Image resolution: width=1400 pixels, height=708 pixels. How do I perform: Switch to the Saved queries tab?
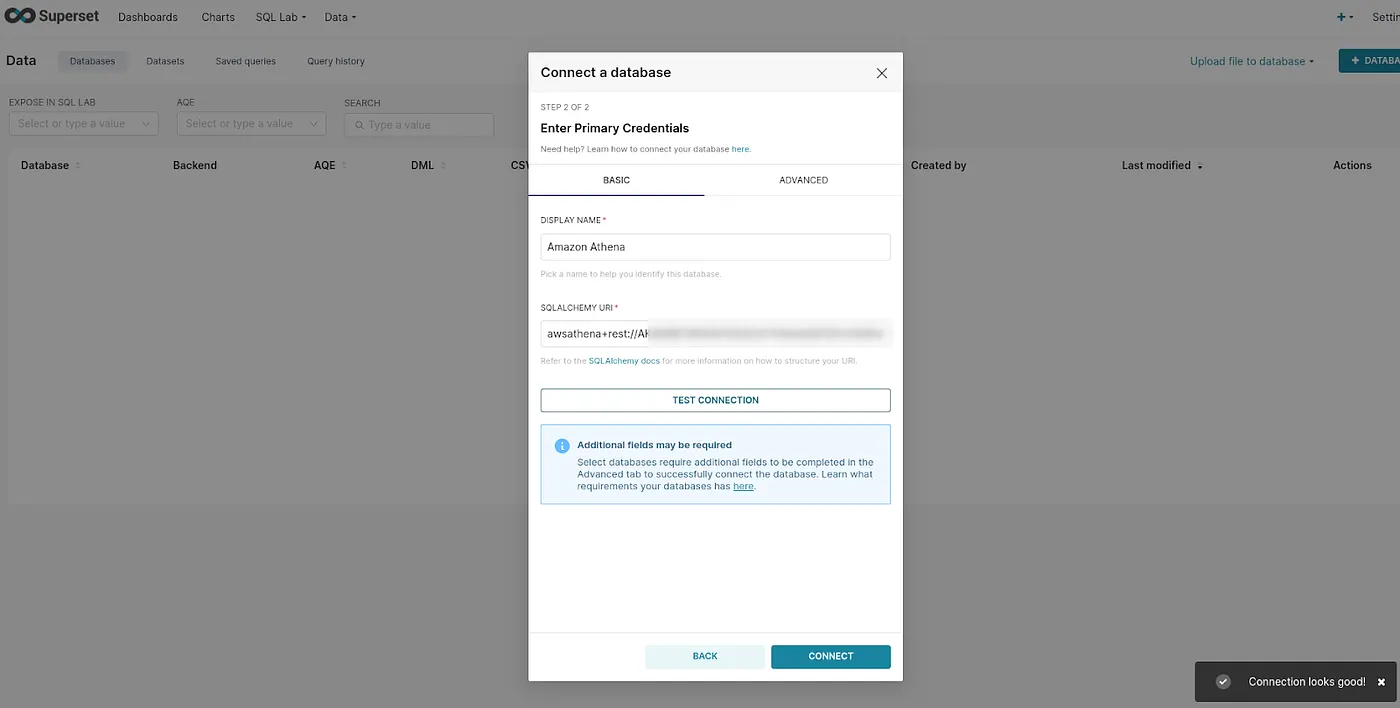245,61
